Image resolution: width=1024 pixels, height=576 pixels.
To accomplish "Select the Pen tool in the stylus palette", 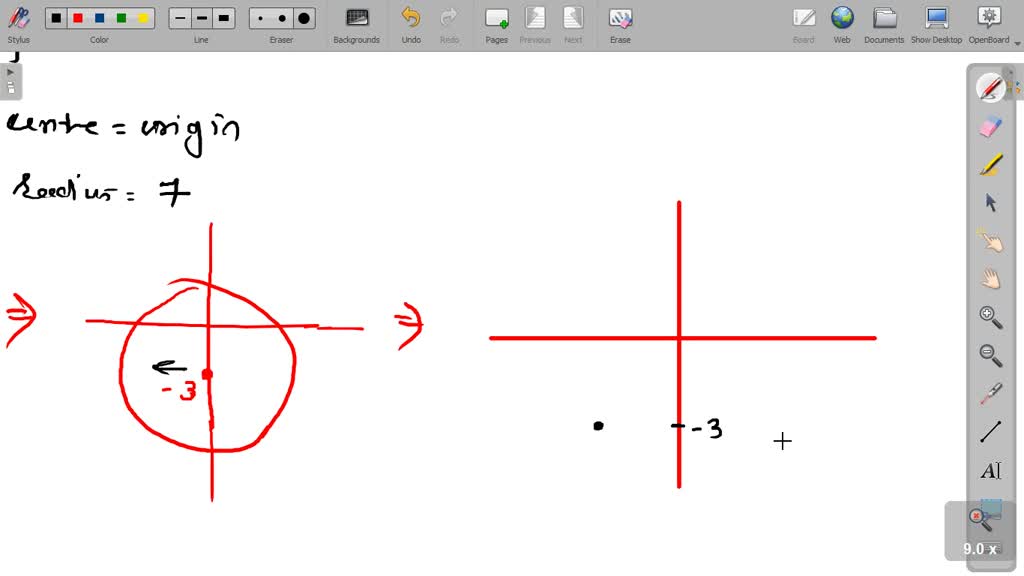I will point(990,88).
